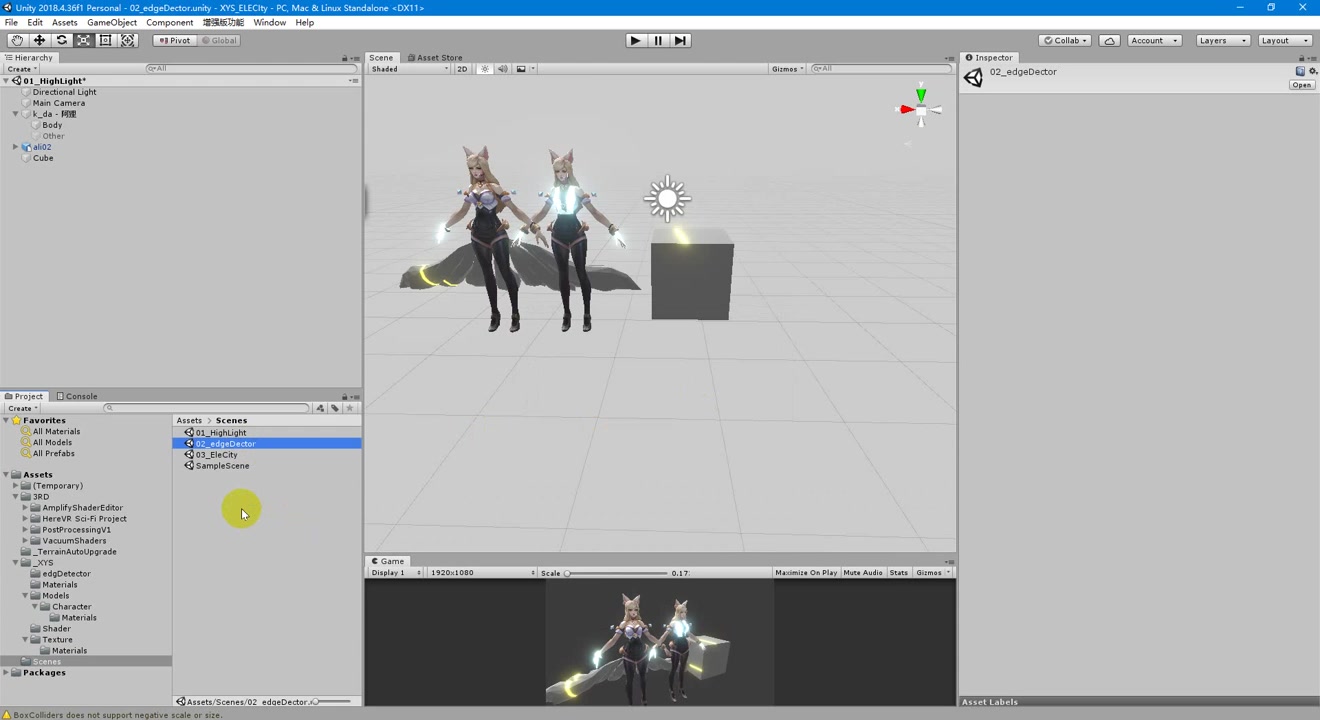
Task: Search Project by type icon
Action: coord(320,408)
